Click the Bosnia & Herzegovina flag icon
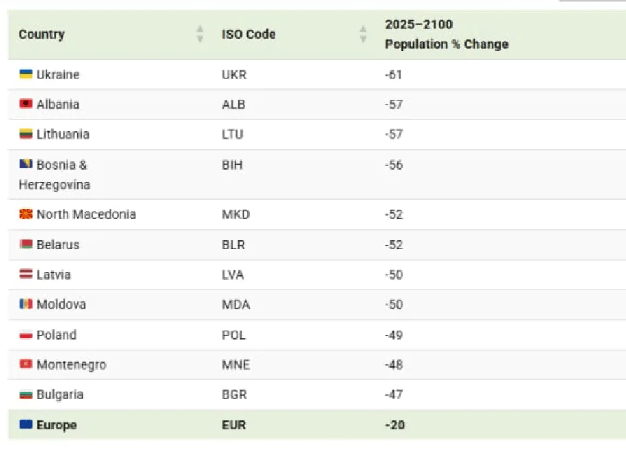 (x=26, y=164)
